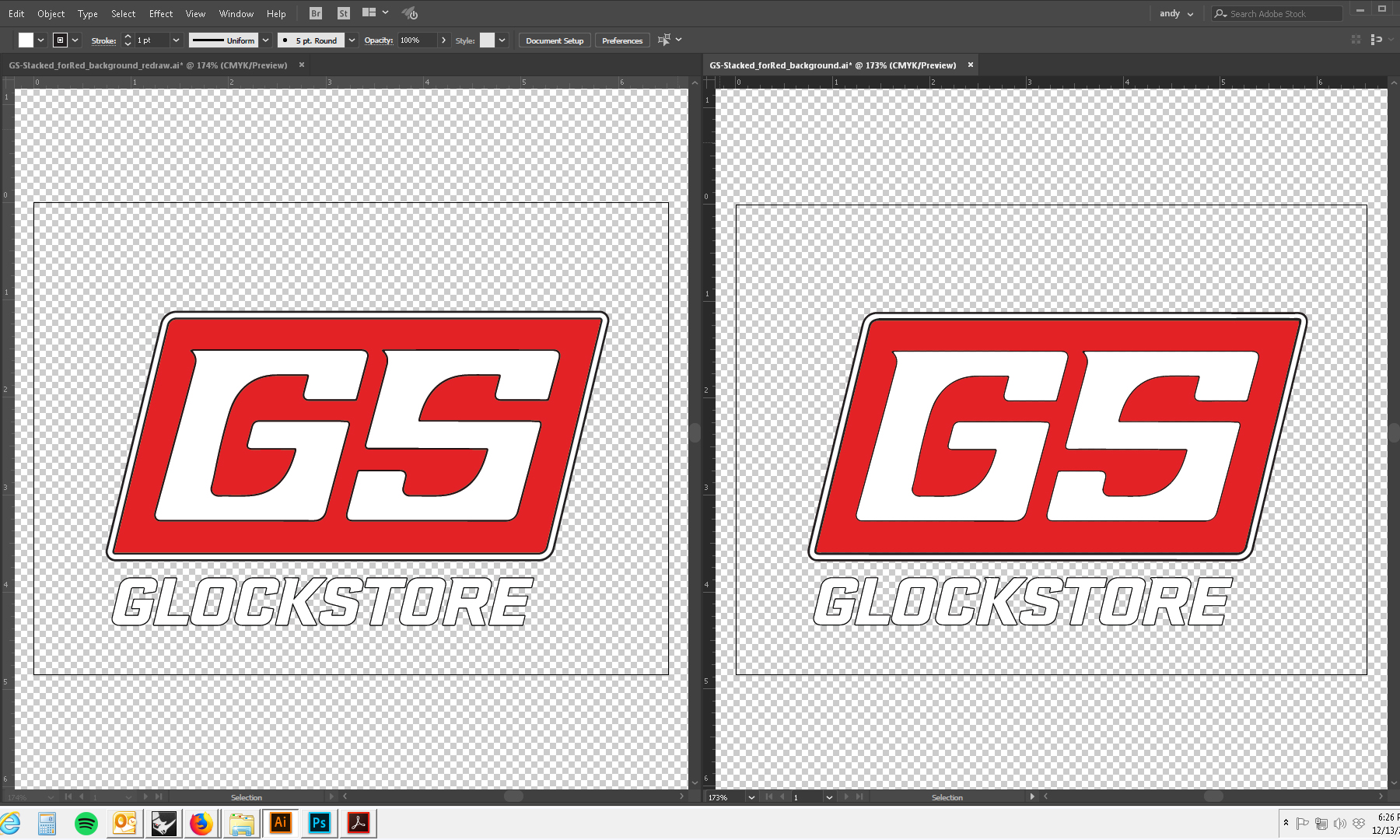Open the right window status bar arrow menu

(1032, 797)
